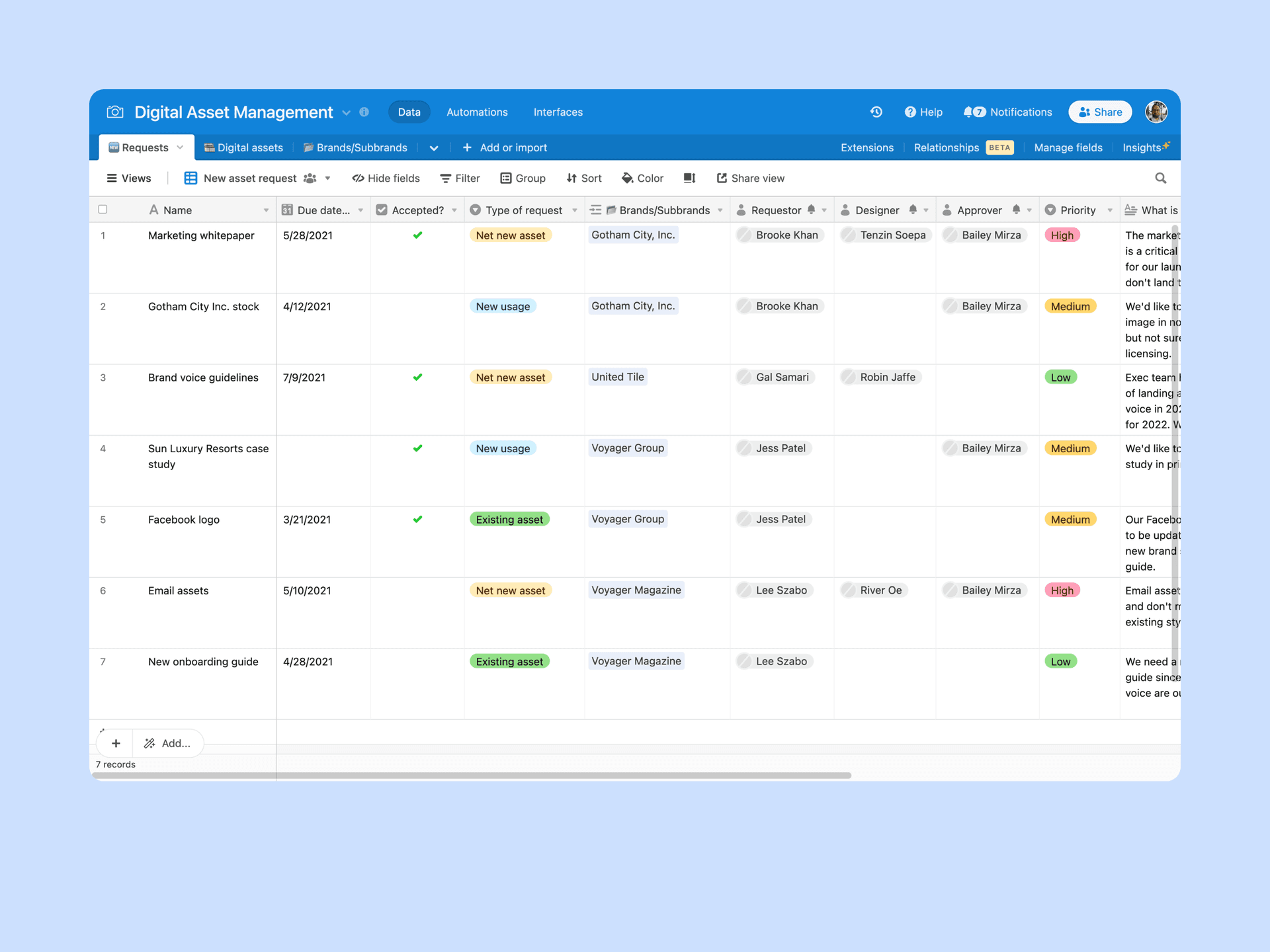Open Priority column dropdown arrow
This screenshot has height=952, width=1270.
click(1109, 210)
